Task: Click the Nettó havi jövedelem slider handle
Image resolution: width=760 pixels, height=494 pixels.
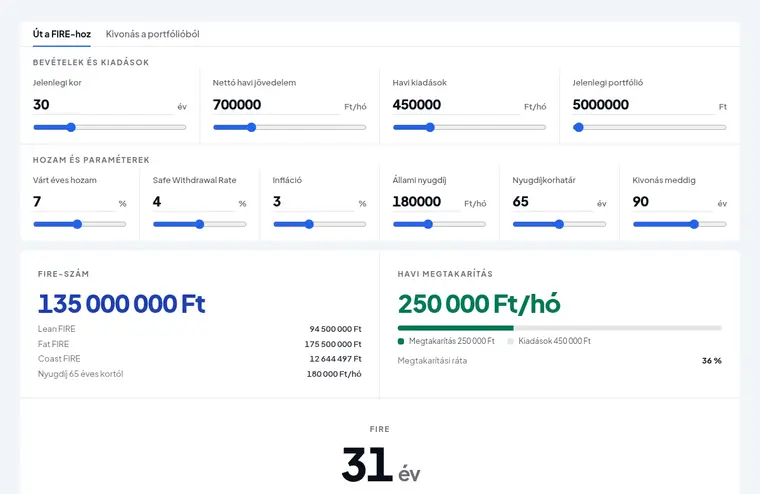Action: point(251,127)
